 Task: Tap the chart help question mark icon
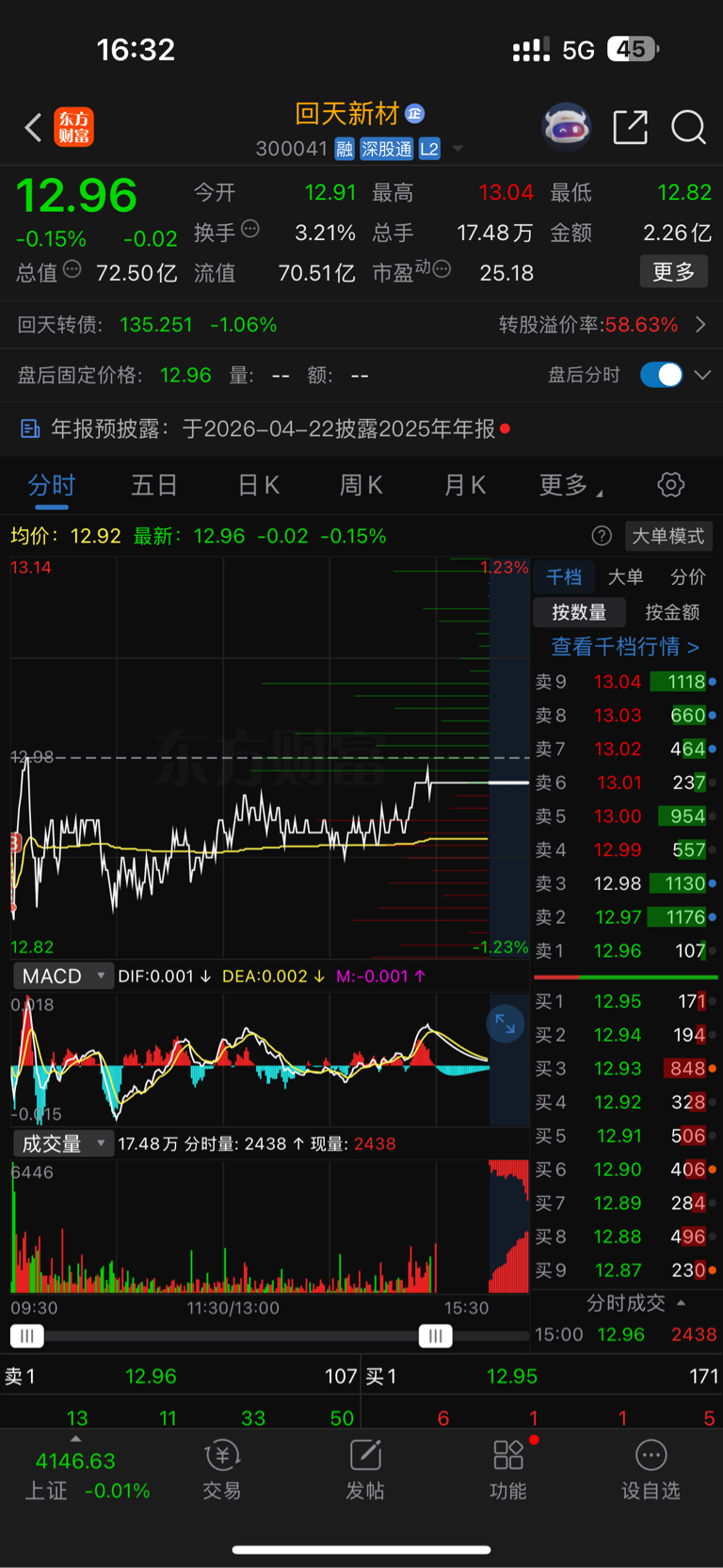point(602,536)
